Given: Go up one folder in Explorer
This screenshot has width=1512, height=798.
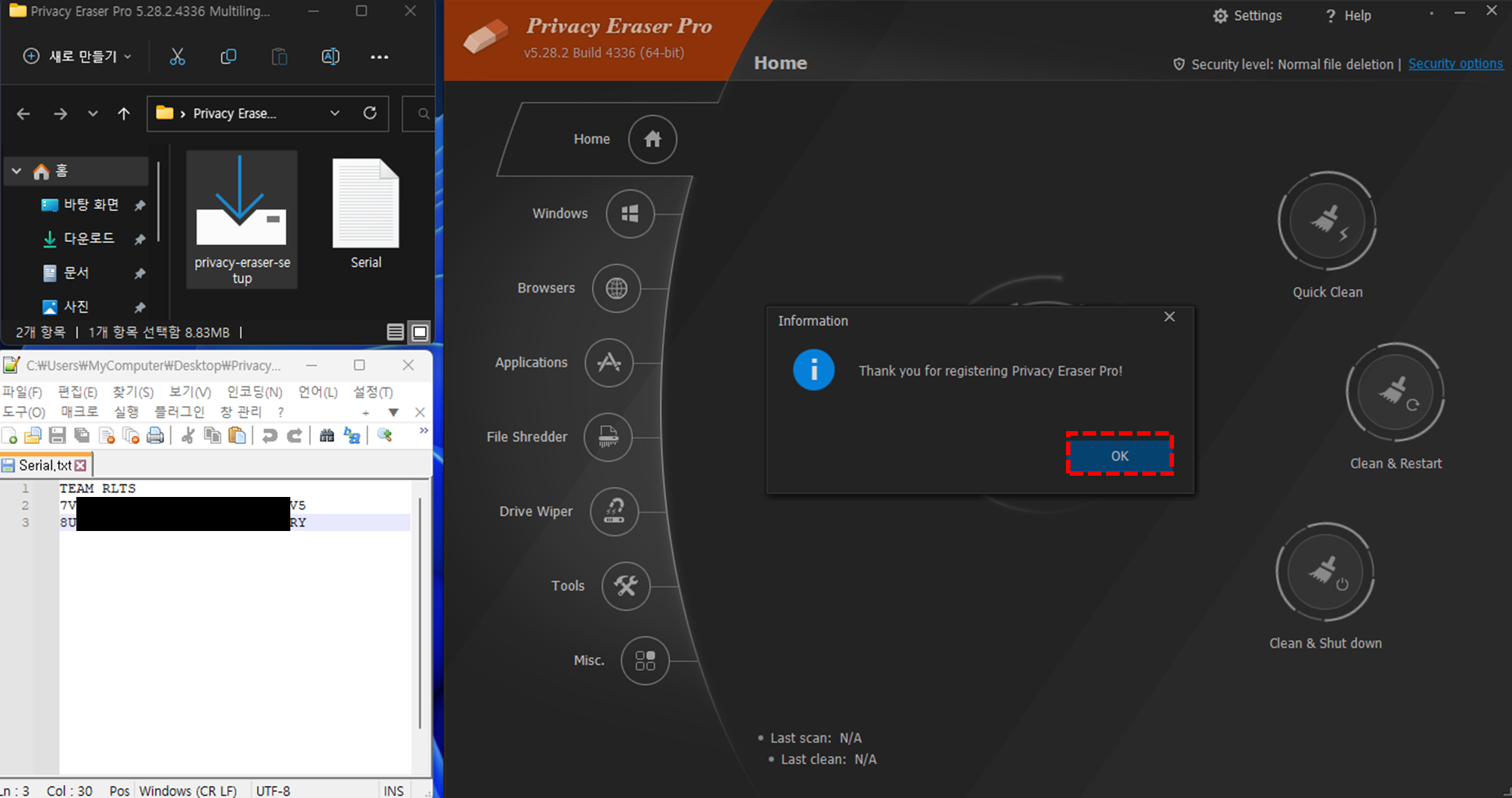Looking at the screenshot, I should click(x=124, y=113).
